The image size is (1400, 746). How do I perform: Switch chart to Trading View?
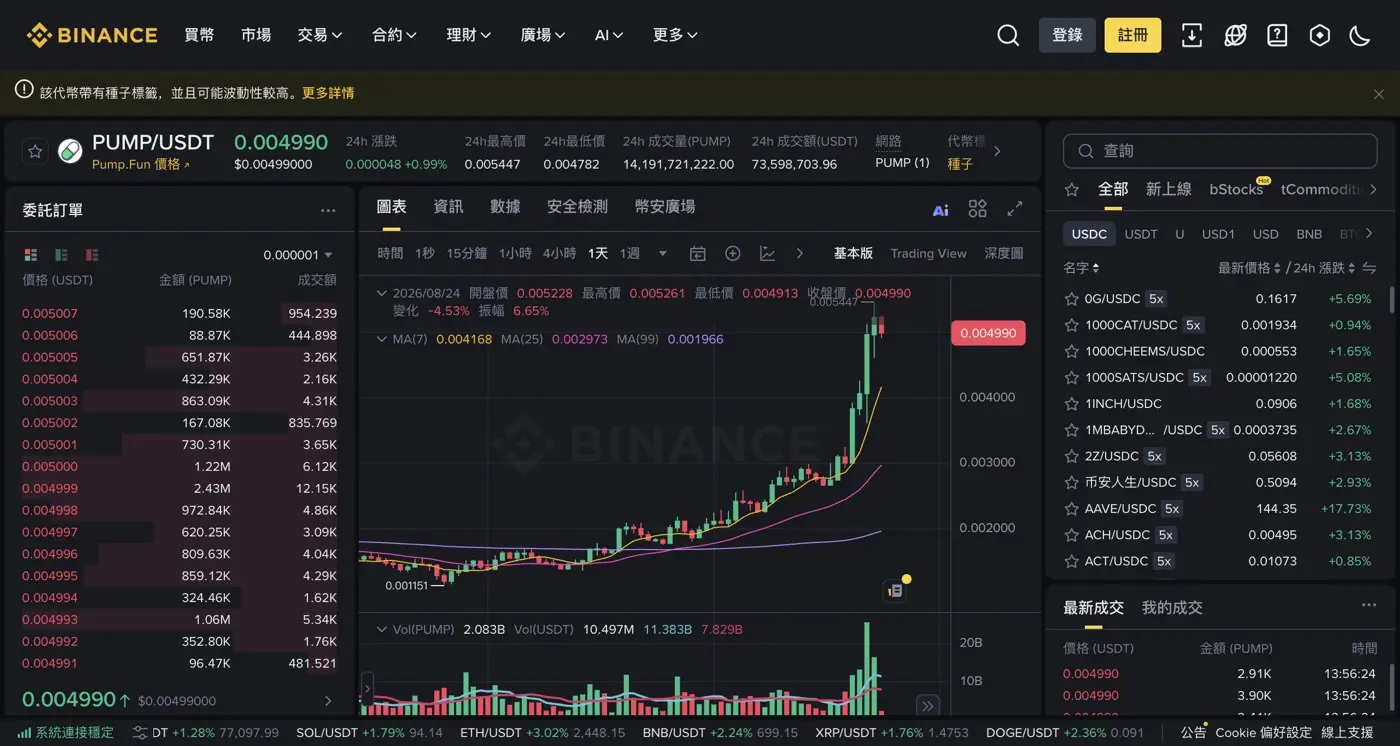[928, 254]
